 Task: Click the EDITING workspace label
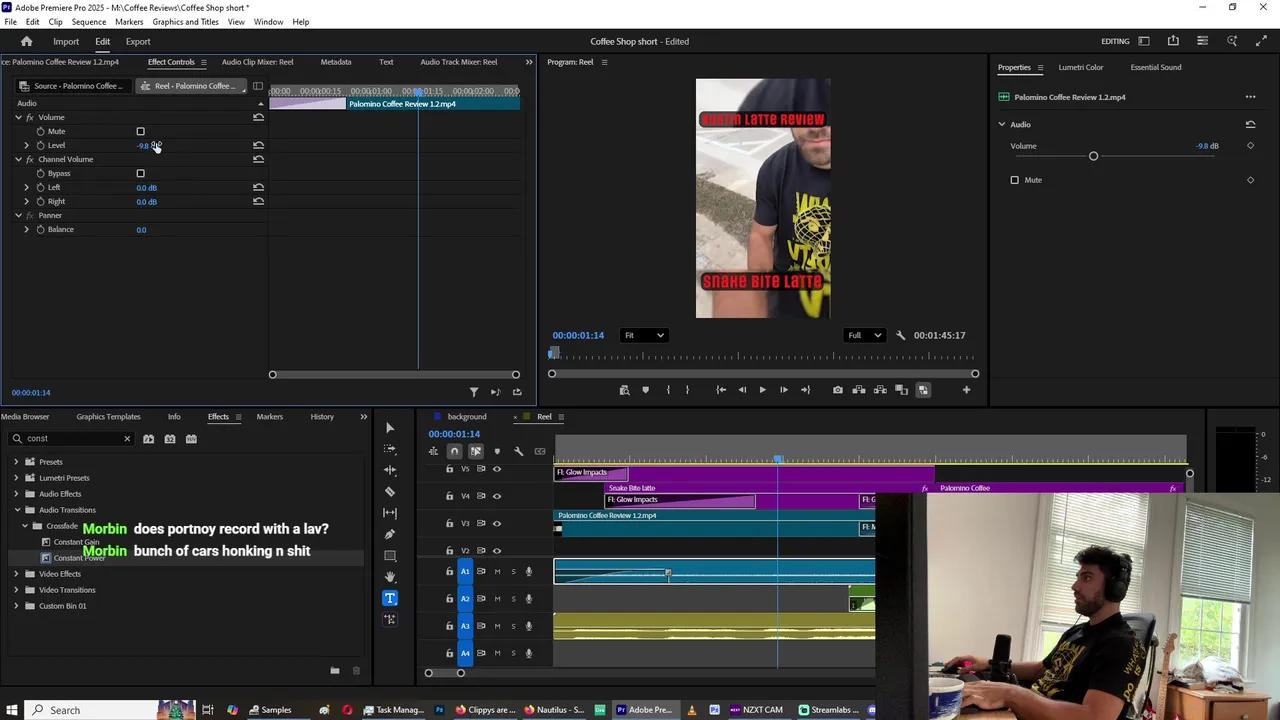pos(1115,41)
